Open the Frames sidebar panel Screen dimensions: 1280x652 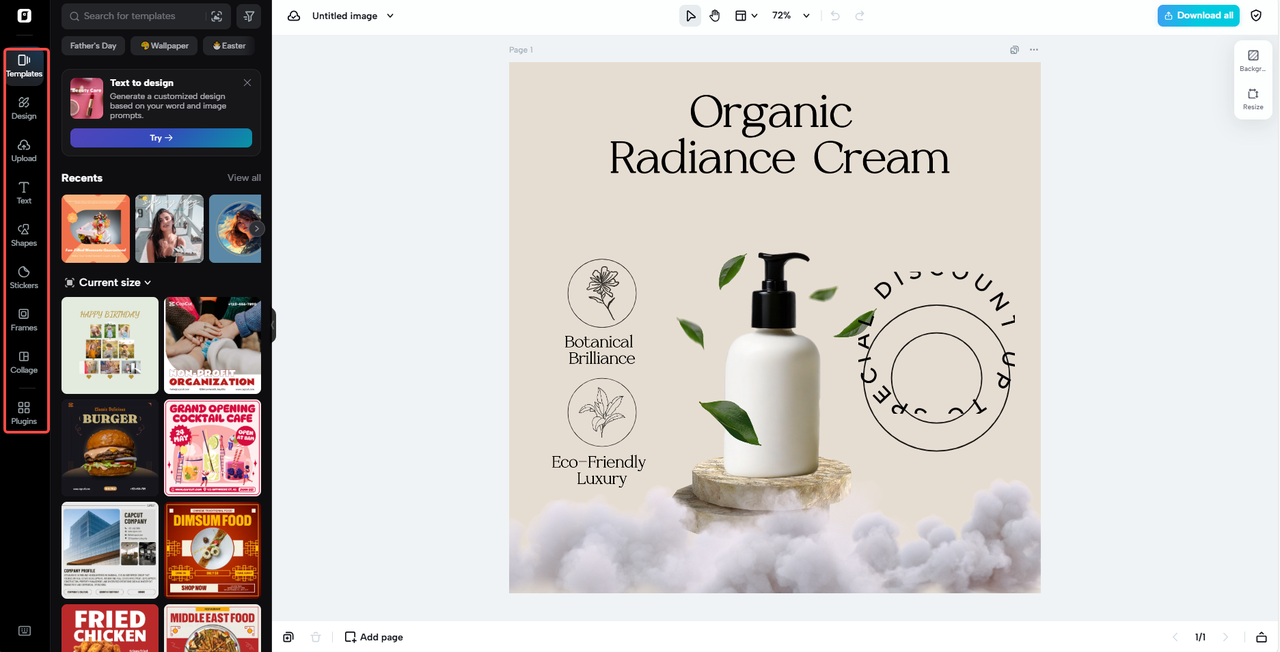coord(24,320)
